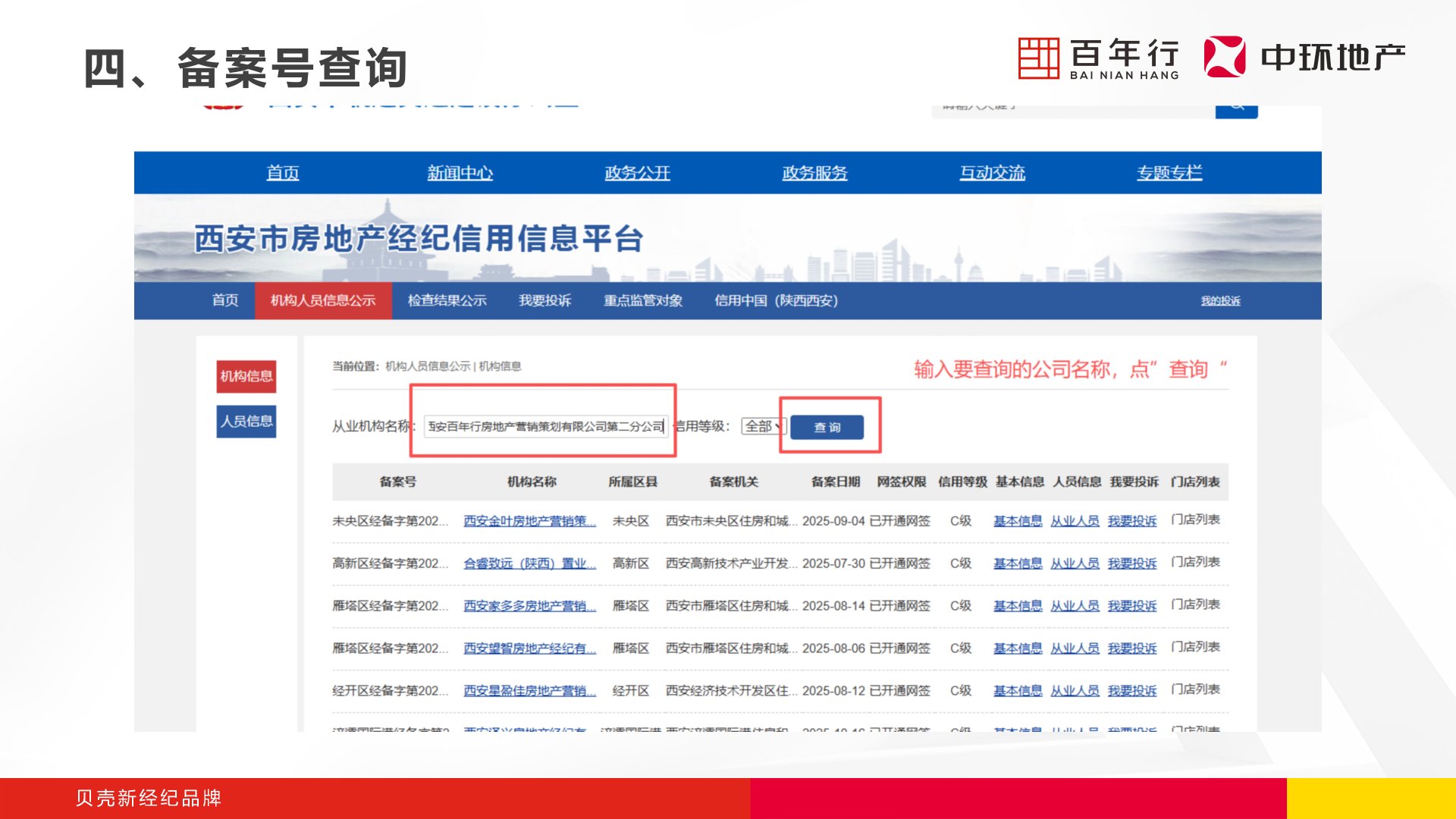This screenshot has height=819, width=1456.
Task: Click the 查询 button
Action: click(x=827, y=428)
